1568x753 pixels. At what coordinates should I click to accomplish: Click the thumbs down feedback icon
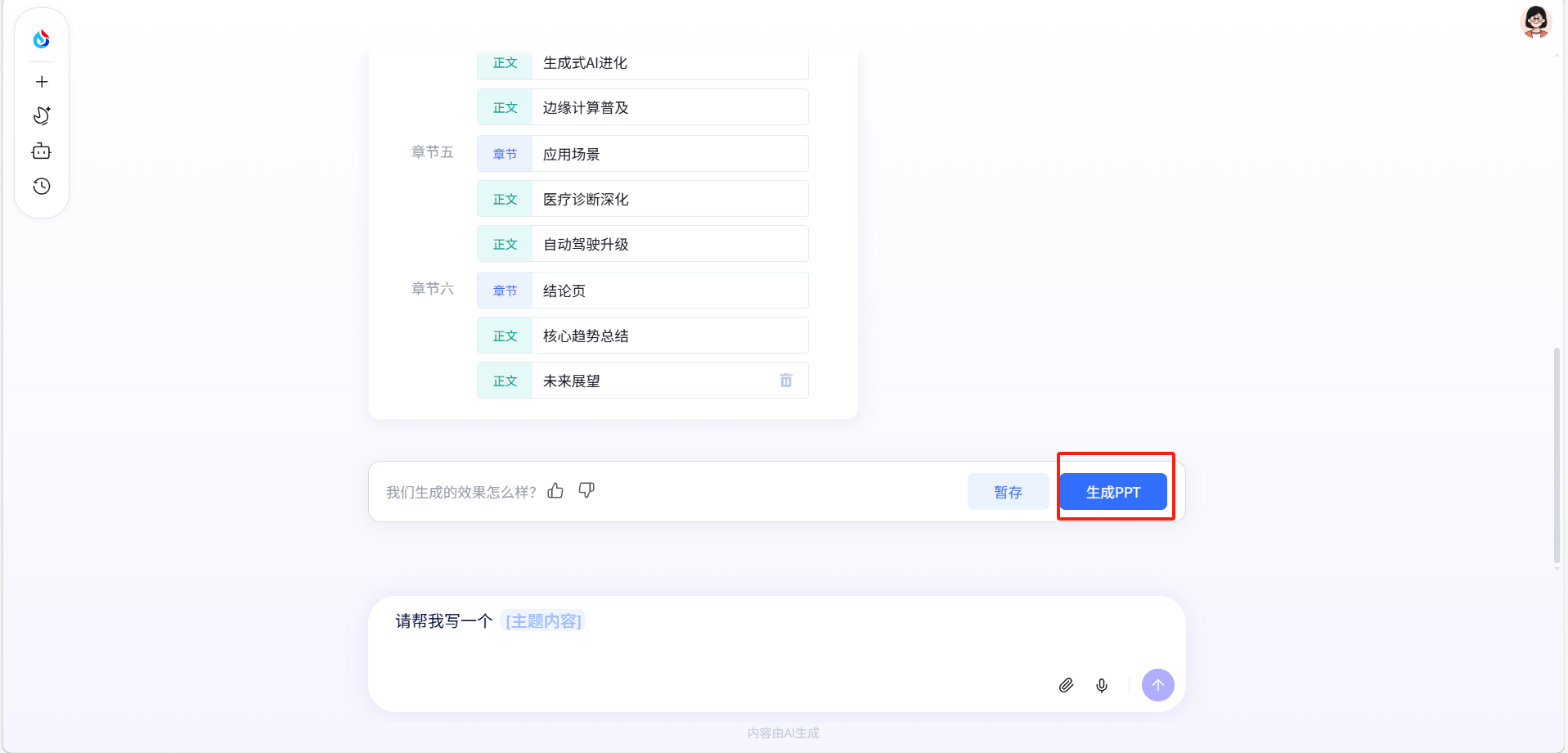pyautogui.click(x=586, y=490)
